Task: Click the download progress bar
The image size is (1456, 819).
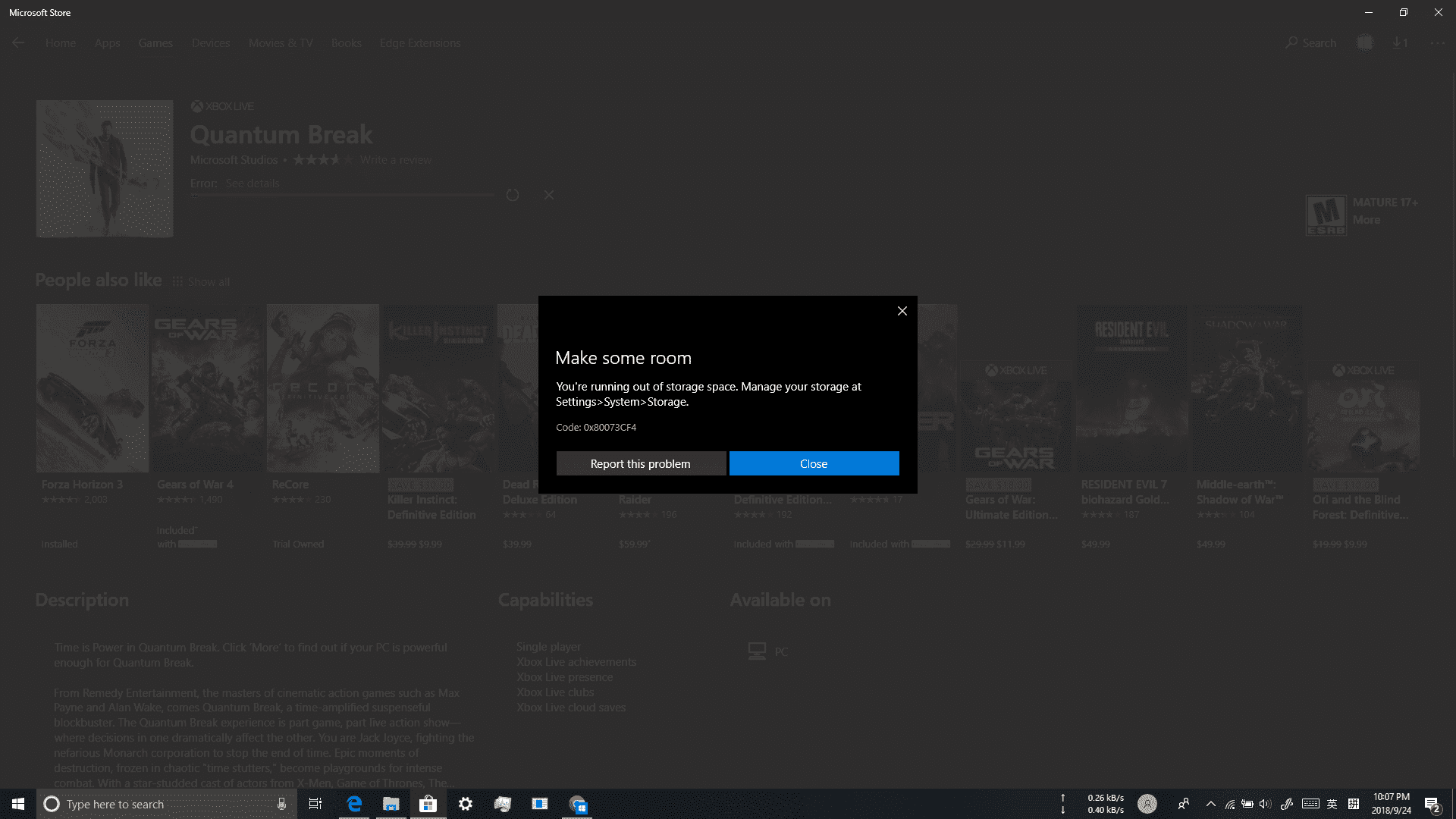Action: click(342, 196)
